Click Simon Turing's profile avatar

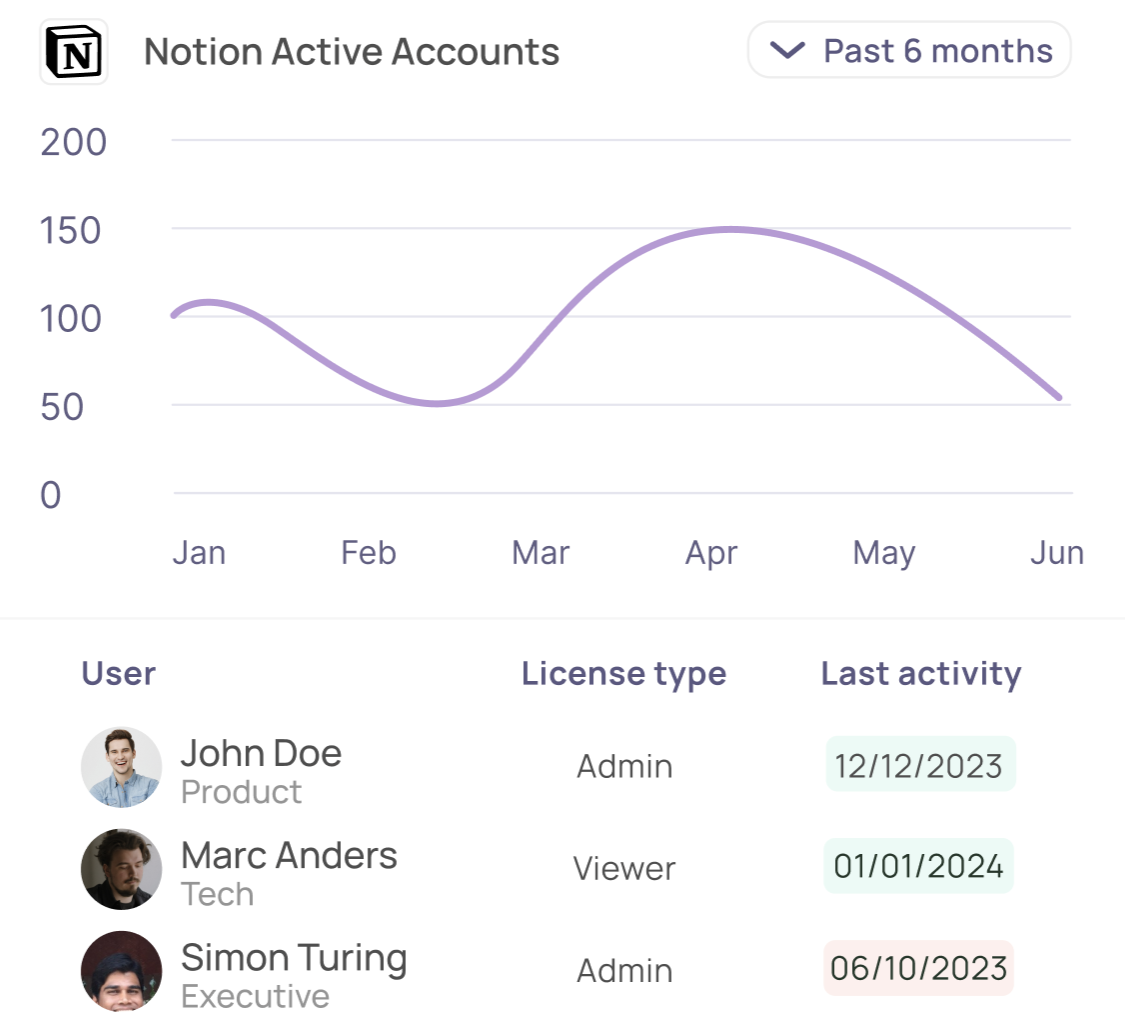(121, 971)
